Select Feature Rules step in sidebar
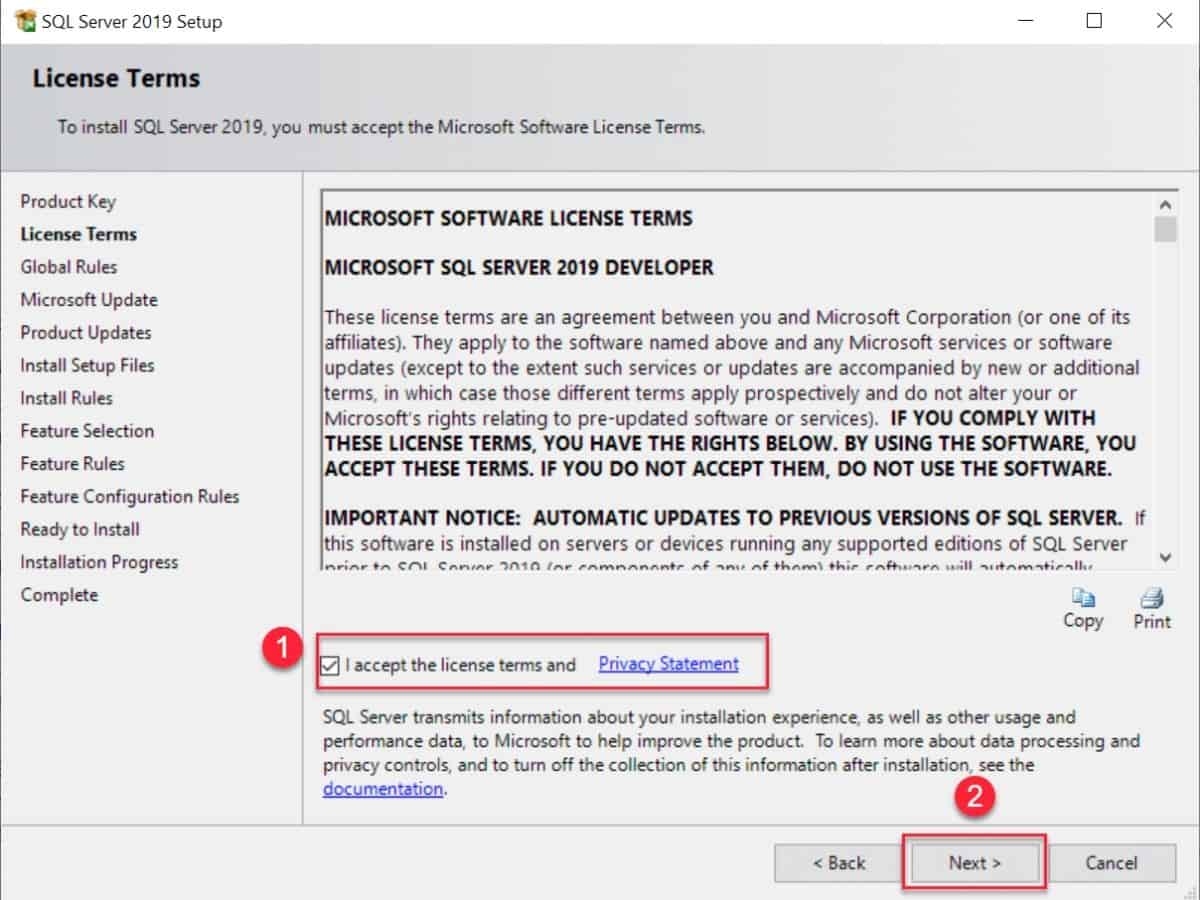This screenshot has width=1200, height=900. point(72,464)
